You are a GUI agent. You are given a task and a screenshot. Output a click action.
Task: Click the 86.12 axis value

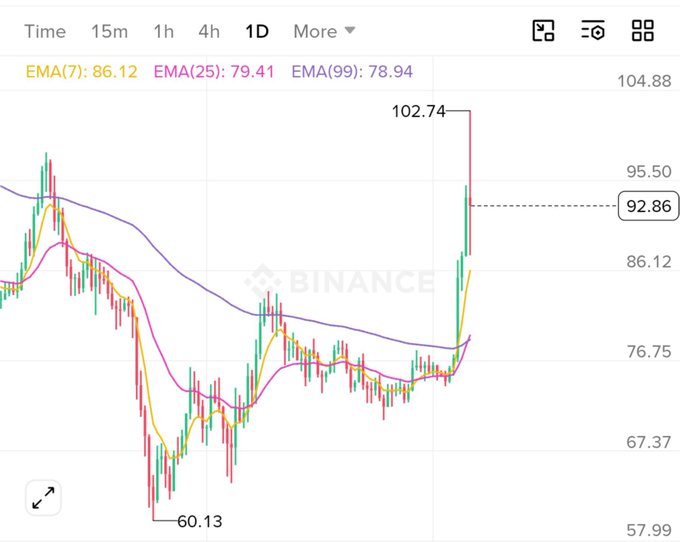(x=649, y=262)
